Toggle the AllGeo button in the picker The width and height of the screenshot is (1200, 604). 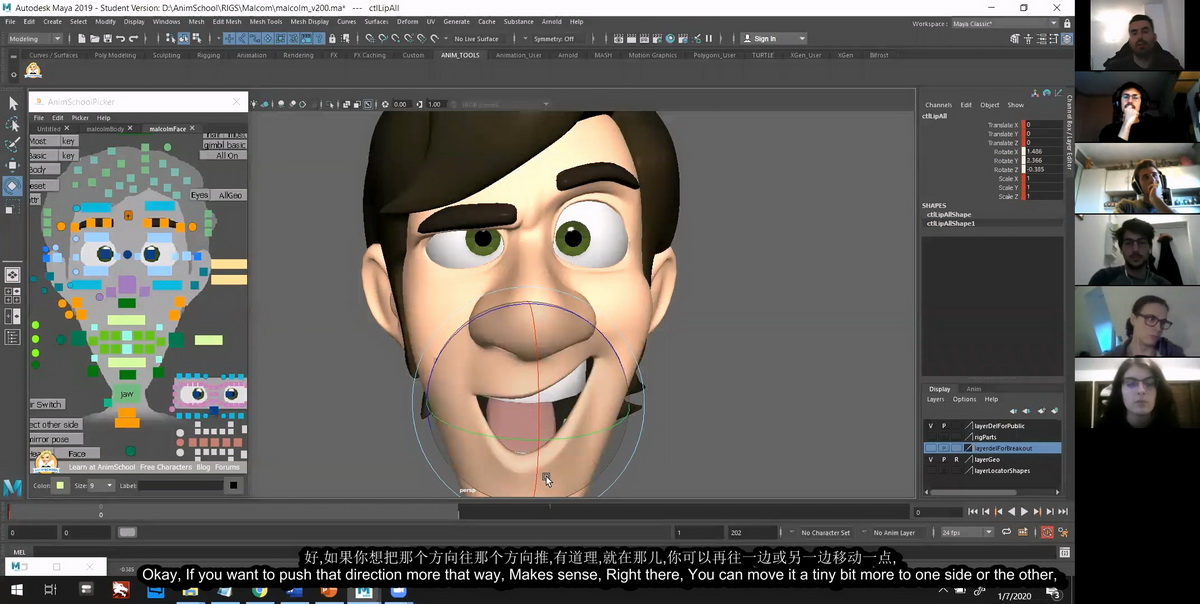230,195
